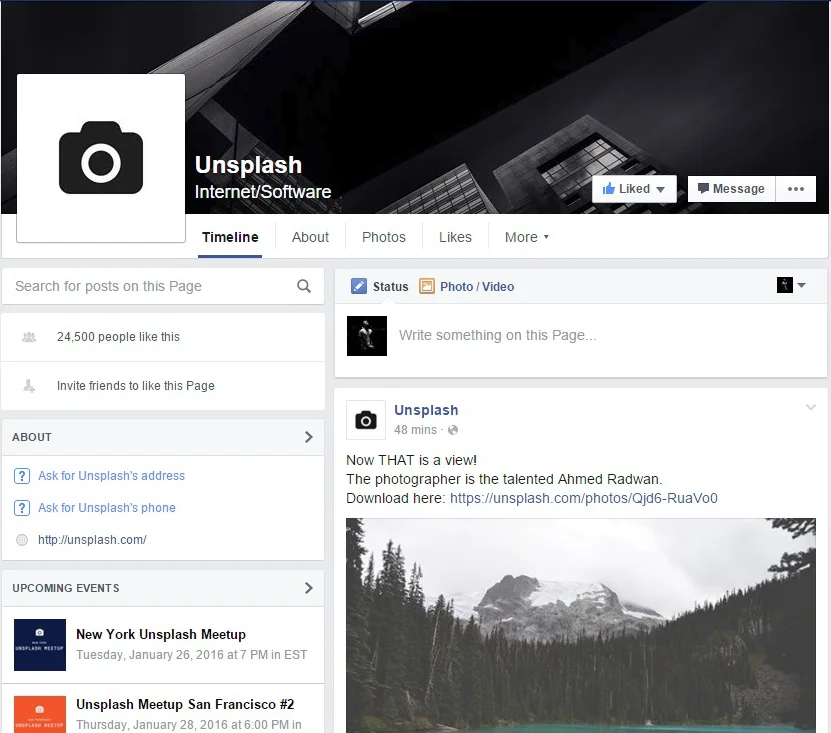The width and height of the screenshot is (831, 733).
Task: Click the small profile avatar in composer header
Action: click(x=784, y=285)
